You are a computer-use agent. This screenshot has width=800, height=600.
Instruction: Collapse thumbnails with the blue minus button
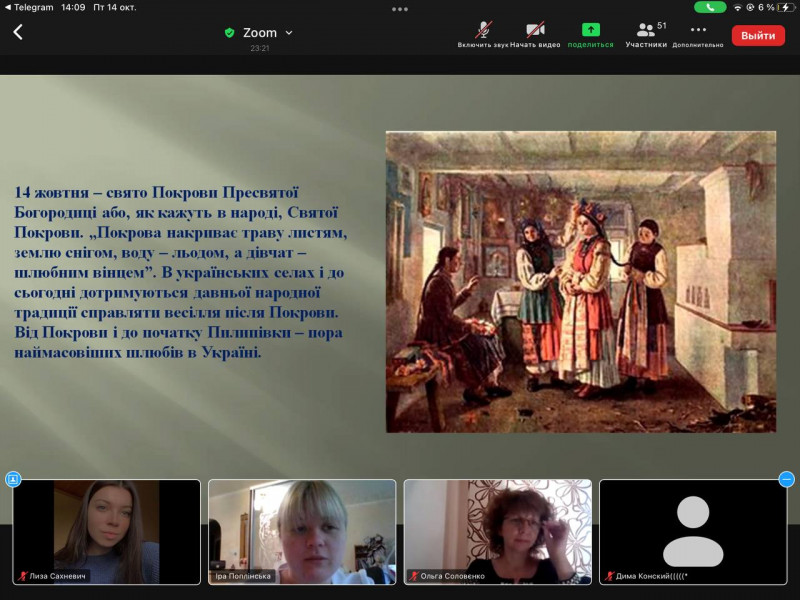coord(786,479)
